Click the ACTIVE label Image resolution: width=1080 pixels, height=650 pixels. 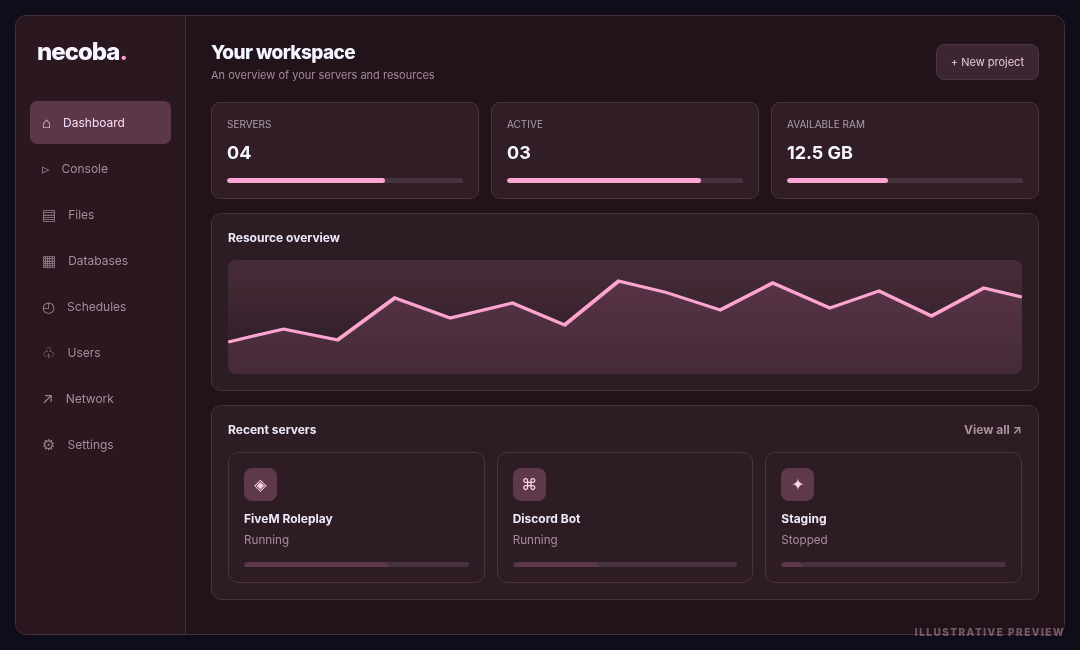pyautogui.click(x=525, y=125)
